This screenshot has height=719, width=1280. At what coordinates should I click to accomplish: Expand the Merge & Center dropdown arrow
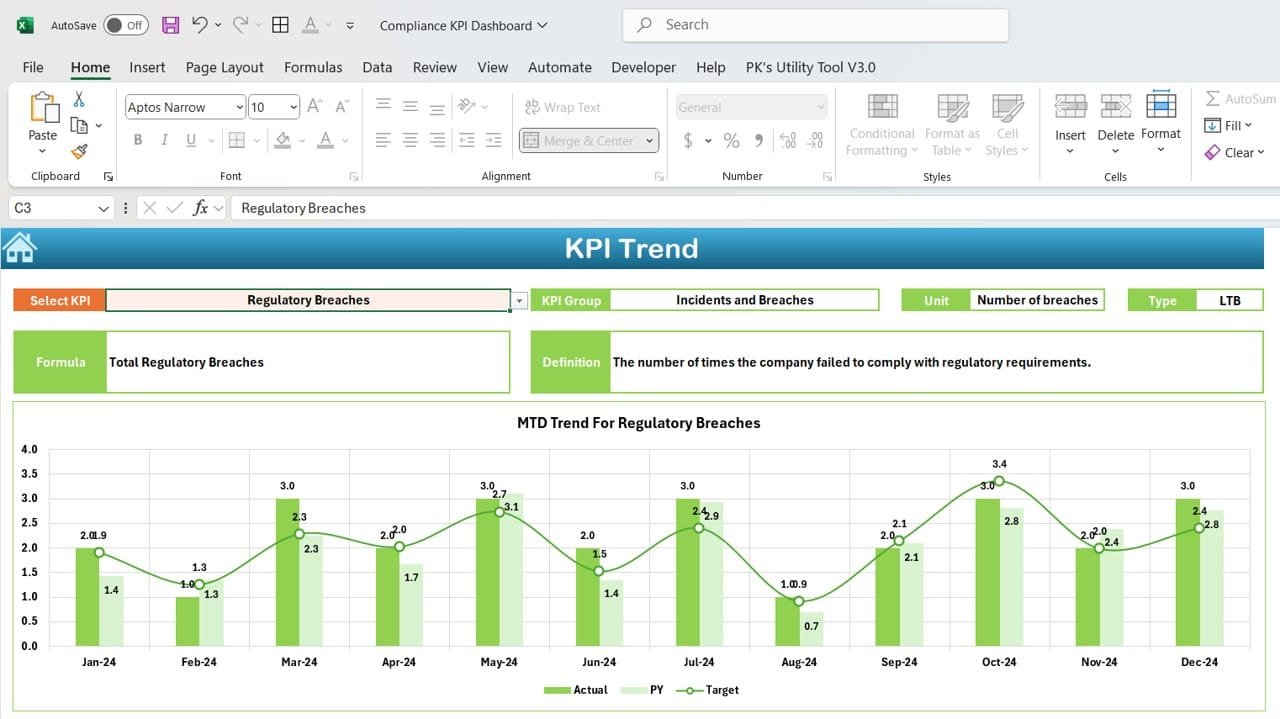(649, 141)
